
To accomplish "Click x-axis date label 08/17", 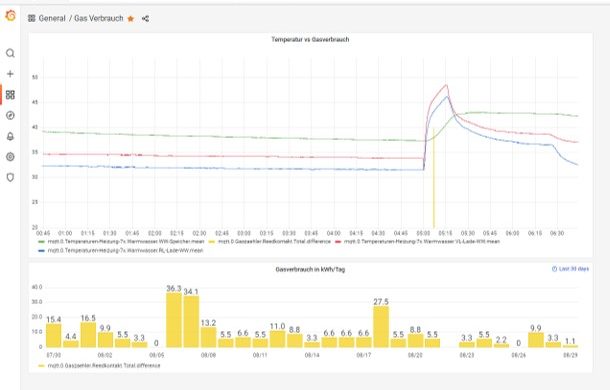I will point(364,355).
